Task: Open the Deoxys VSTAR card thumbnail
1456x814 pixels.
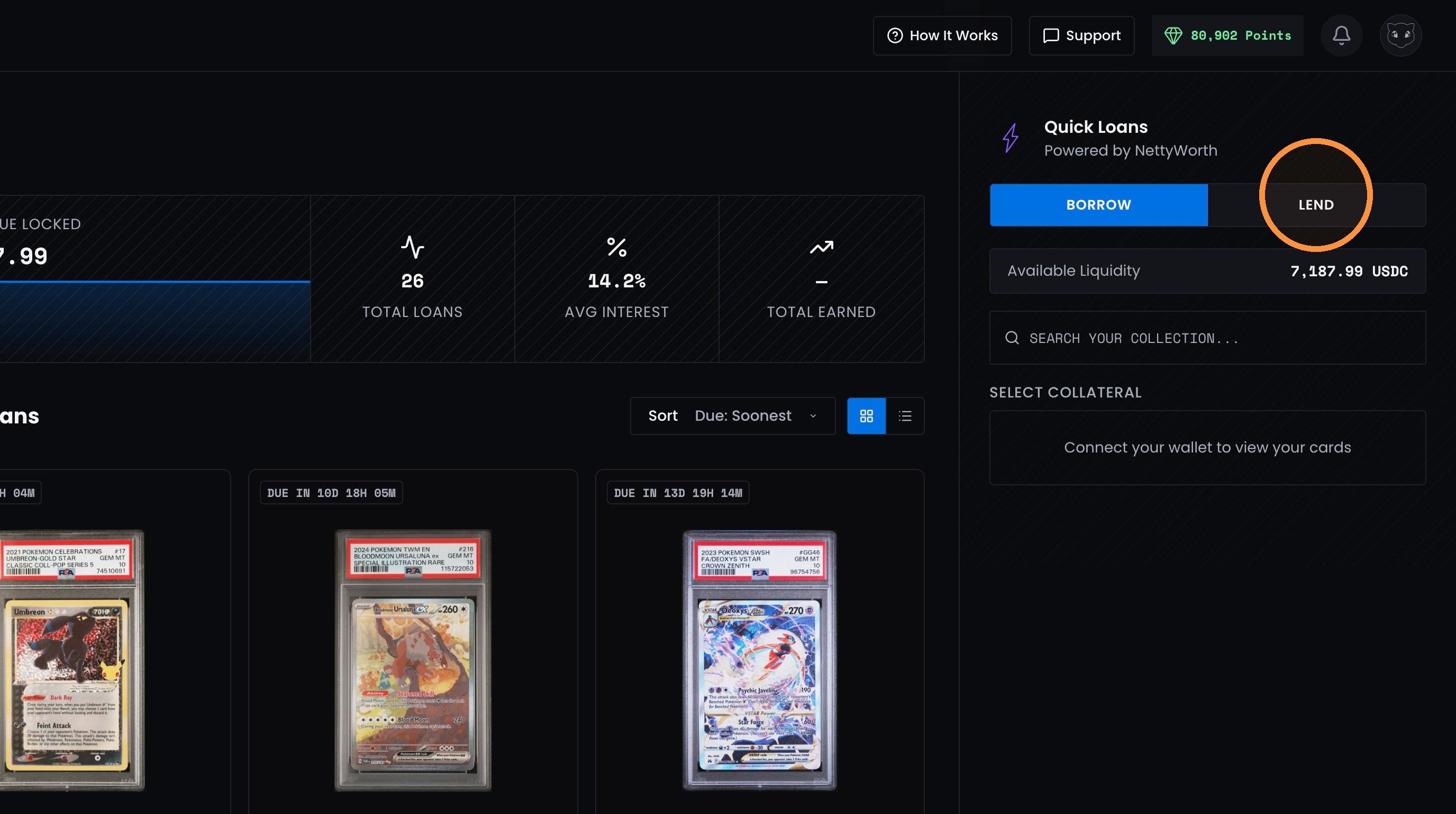Action: coord(760,659)
